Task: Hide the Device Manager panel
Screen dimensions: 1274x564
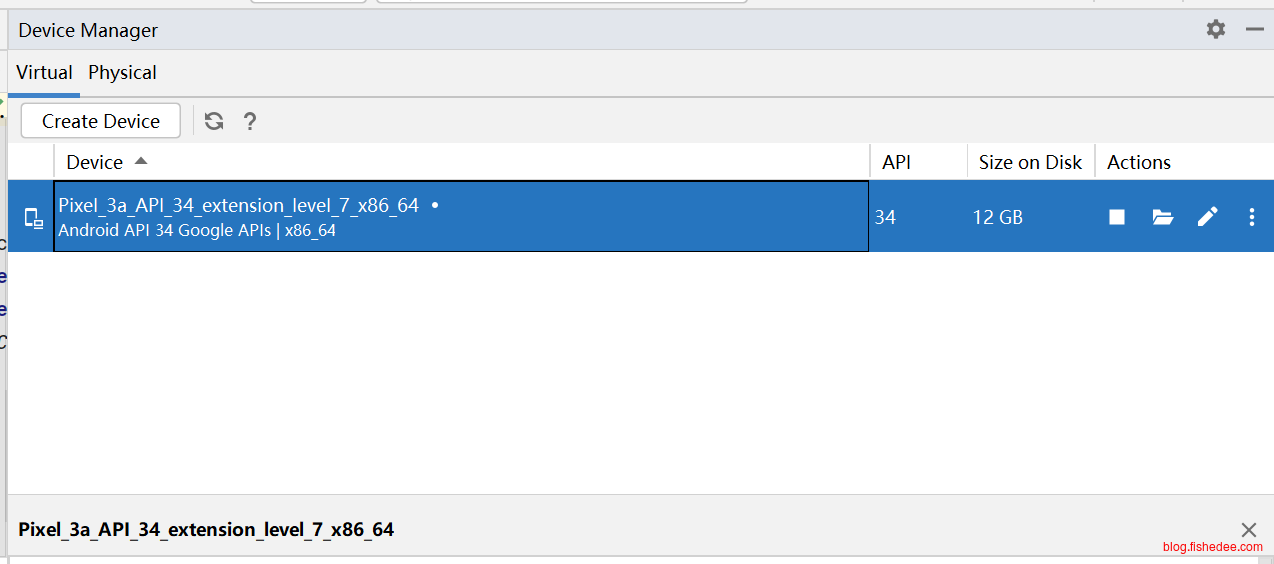Action: 1255,30
